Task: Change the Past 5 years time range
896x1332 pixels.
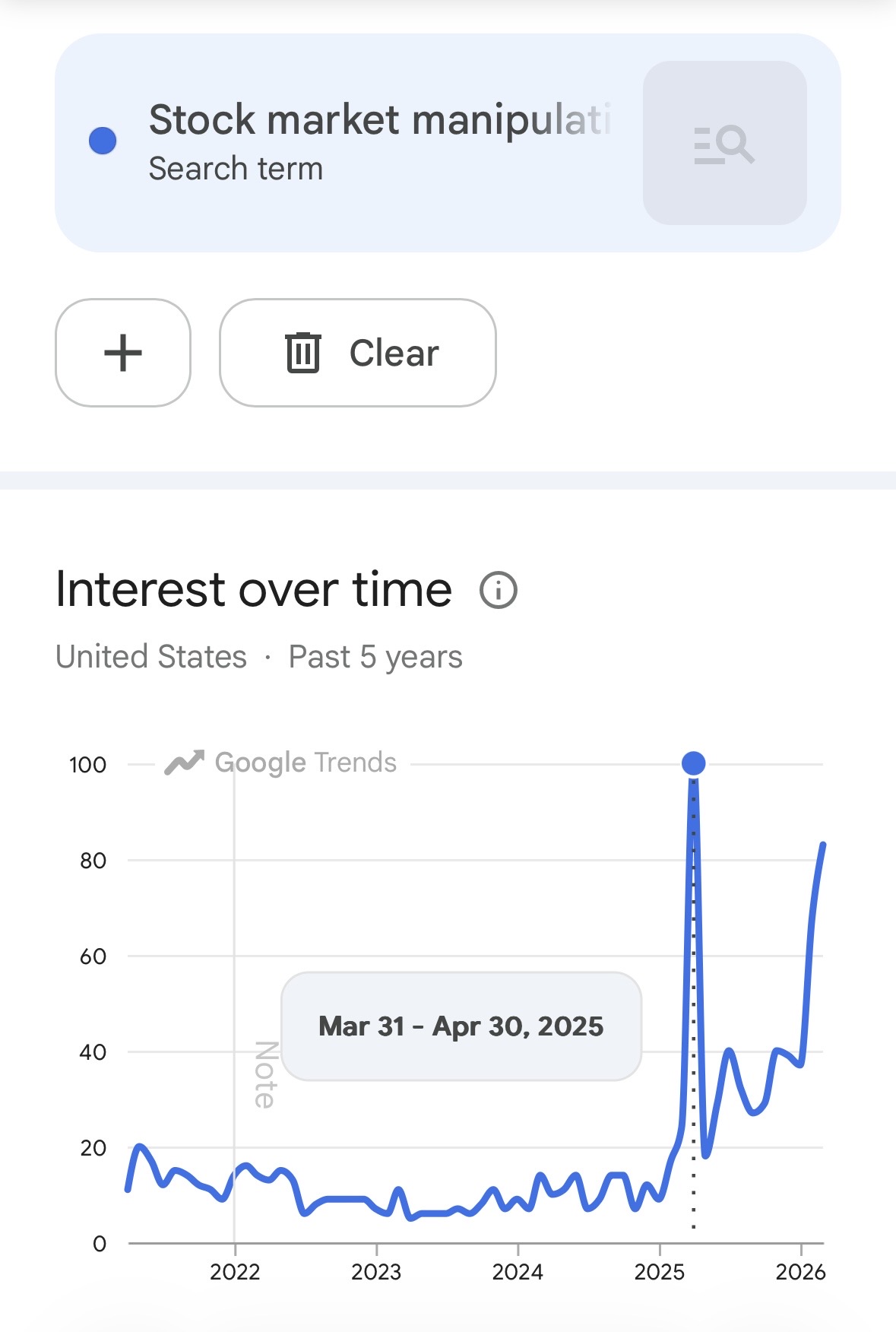Action: pos(375,657)
